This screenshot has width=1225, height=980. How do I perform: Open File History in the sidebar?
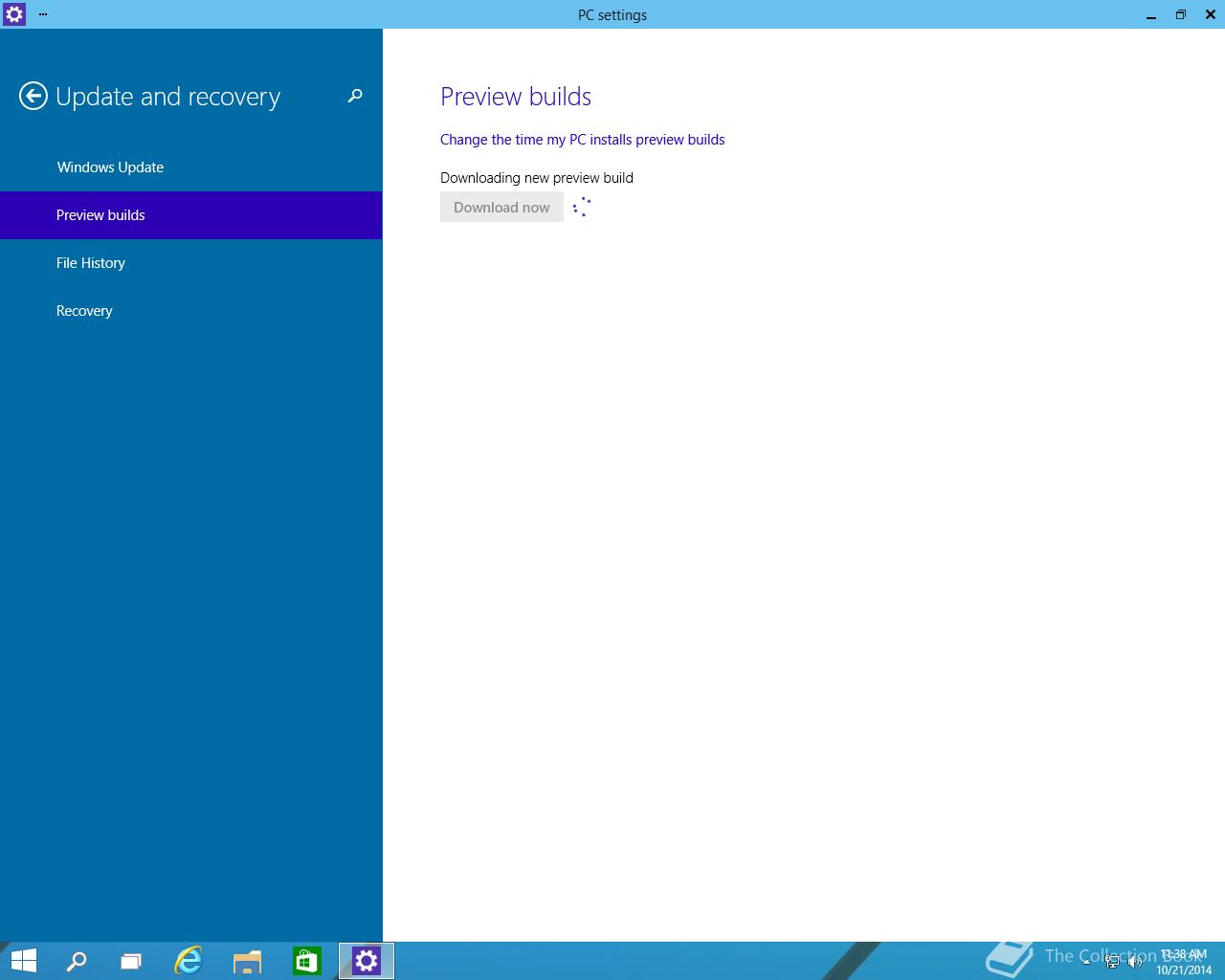click(x=191, y=263)
